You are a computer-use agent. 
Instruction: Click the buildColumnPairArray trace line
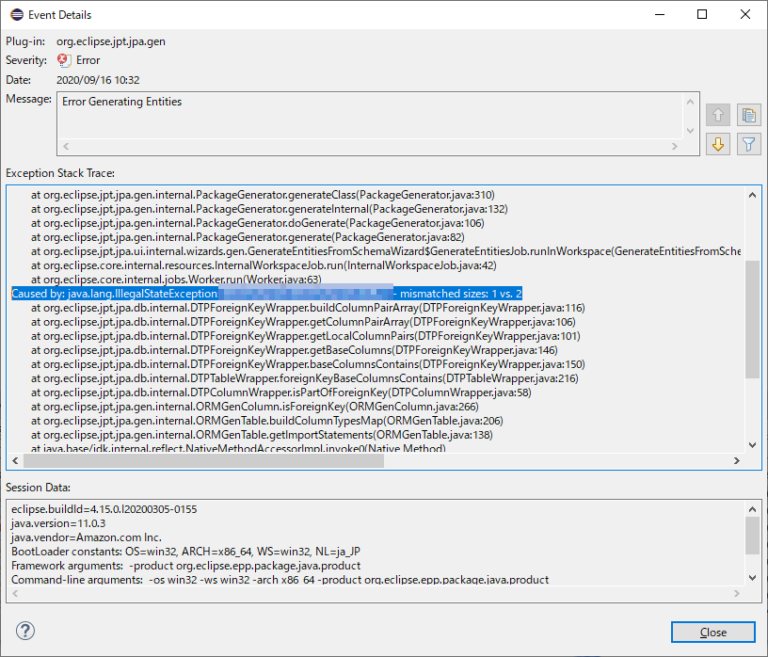coord(308,308)
